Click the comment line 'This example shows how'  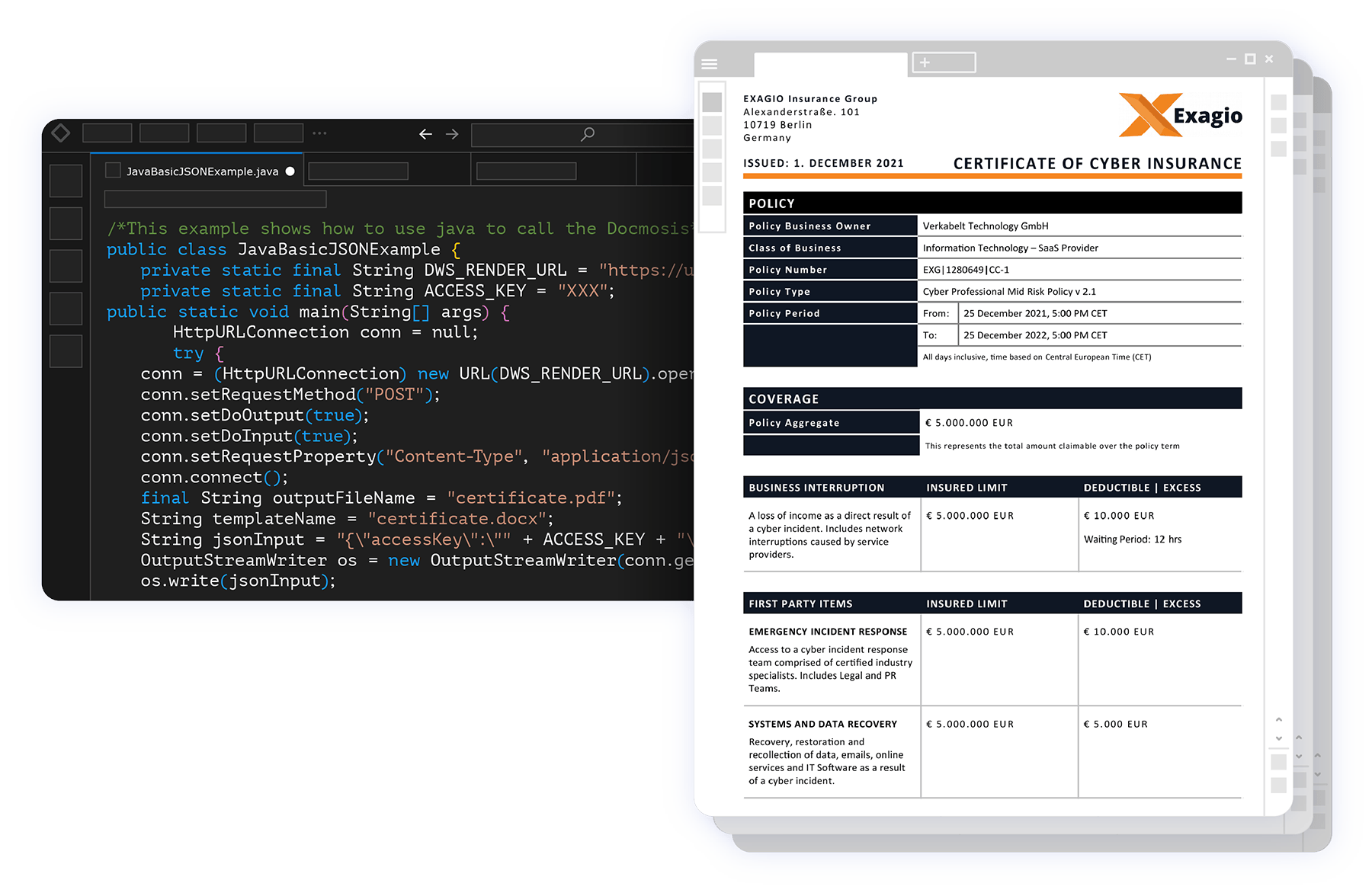click(x=400, y=229)
